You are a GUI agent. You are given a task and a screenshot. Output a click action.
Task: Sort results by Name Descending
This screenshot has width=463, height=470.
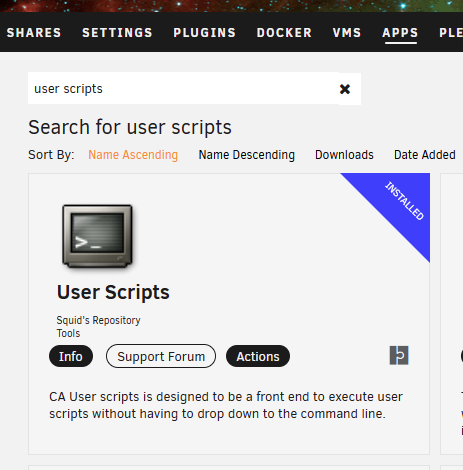click(247, 155)
